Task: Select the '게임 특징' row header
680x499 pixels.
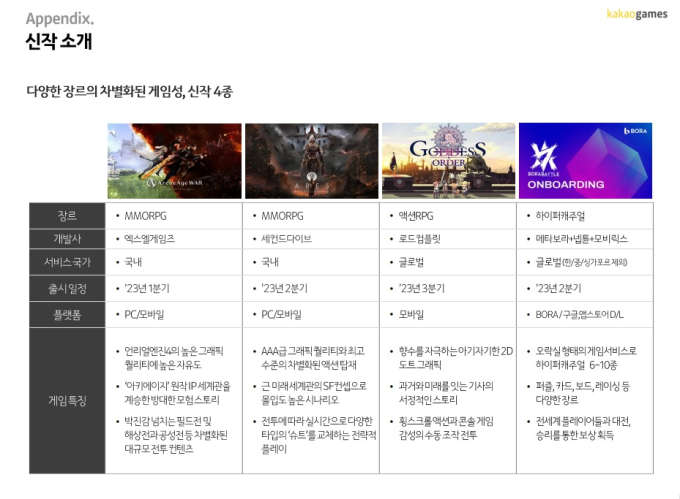Action: [67, 401]
